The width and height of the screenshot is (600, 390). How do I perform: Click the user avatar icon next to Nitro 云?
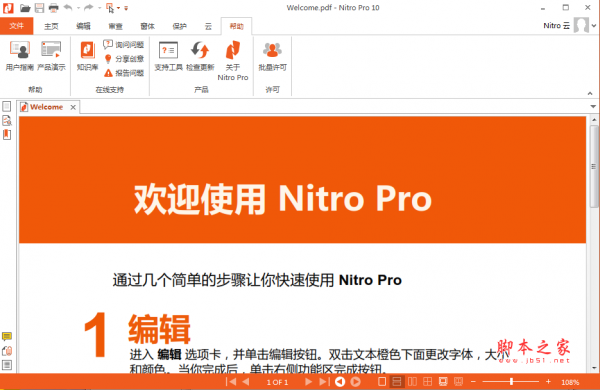point(582,25)
